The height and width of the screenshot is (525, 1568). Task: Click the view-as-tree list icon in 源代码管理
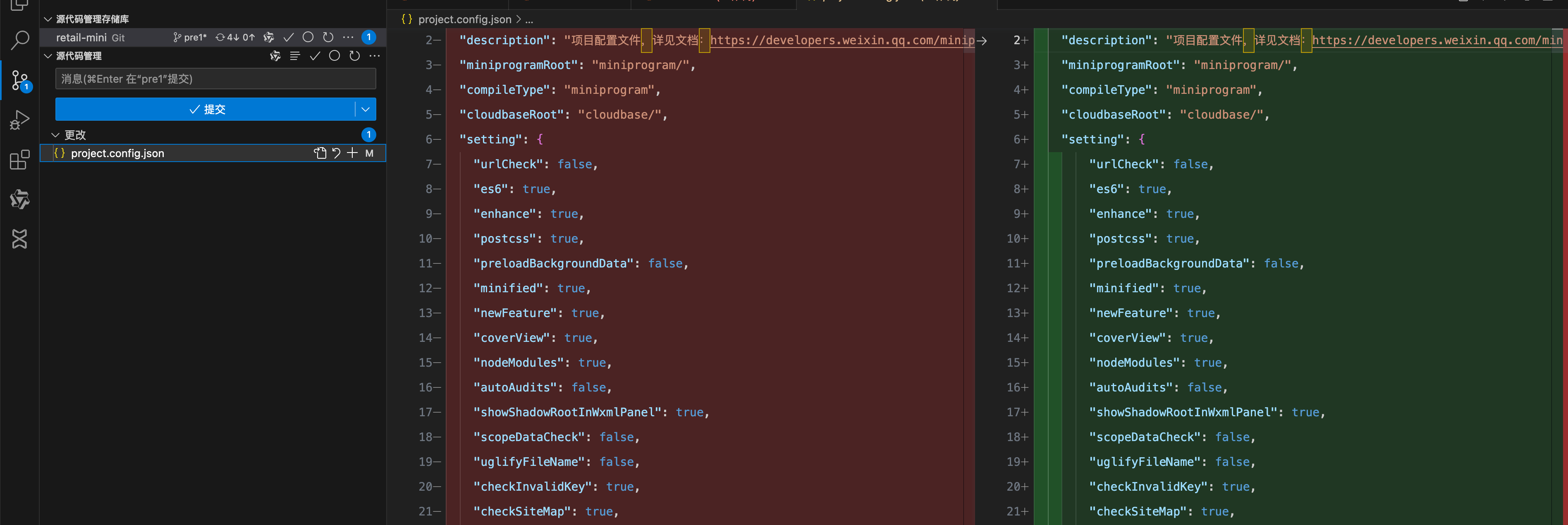[x=295, y=56]
